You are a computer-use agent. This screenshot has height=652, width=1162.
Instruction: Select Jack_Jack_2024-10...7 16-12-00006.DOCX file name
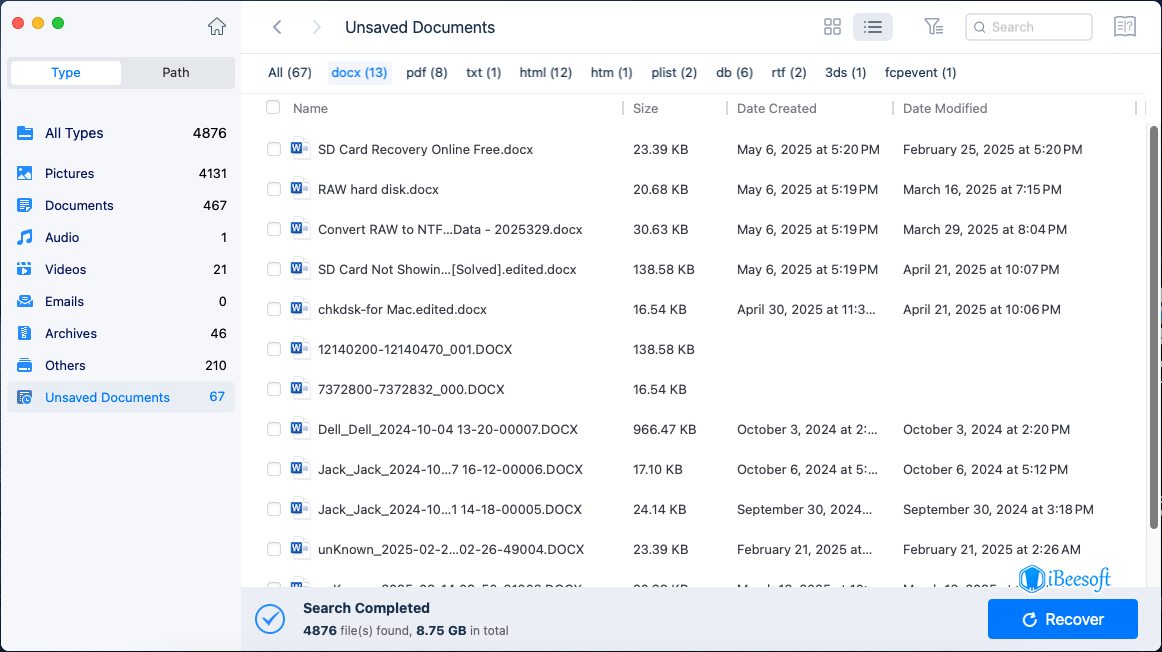tap(450, 469)
